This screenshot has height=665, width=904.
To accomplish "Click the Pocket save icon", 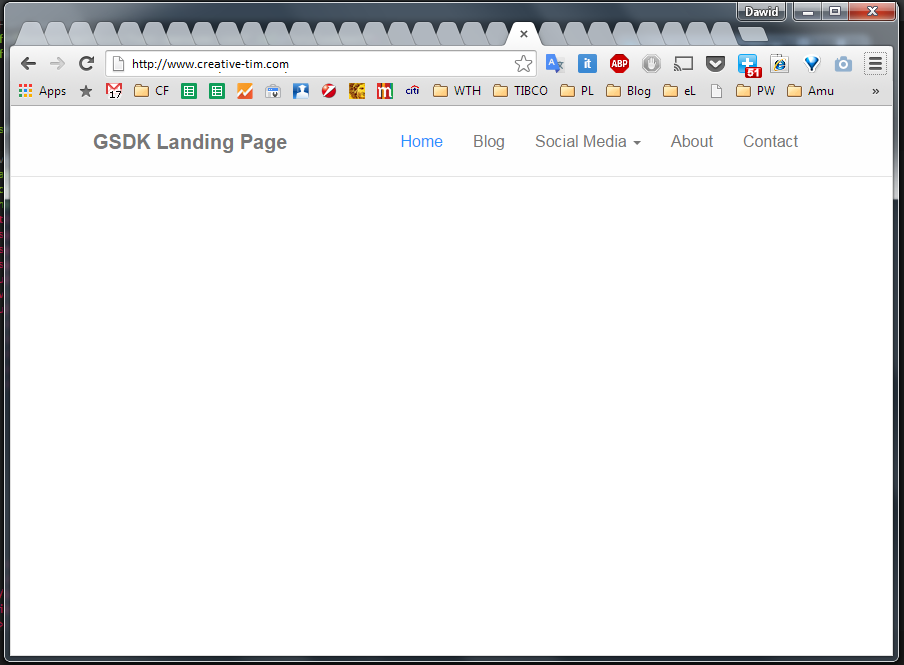I will pos(715,64).
